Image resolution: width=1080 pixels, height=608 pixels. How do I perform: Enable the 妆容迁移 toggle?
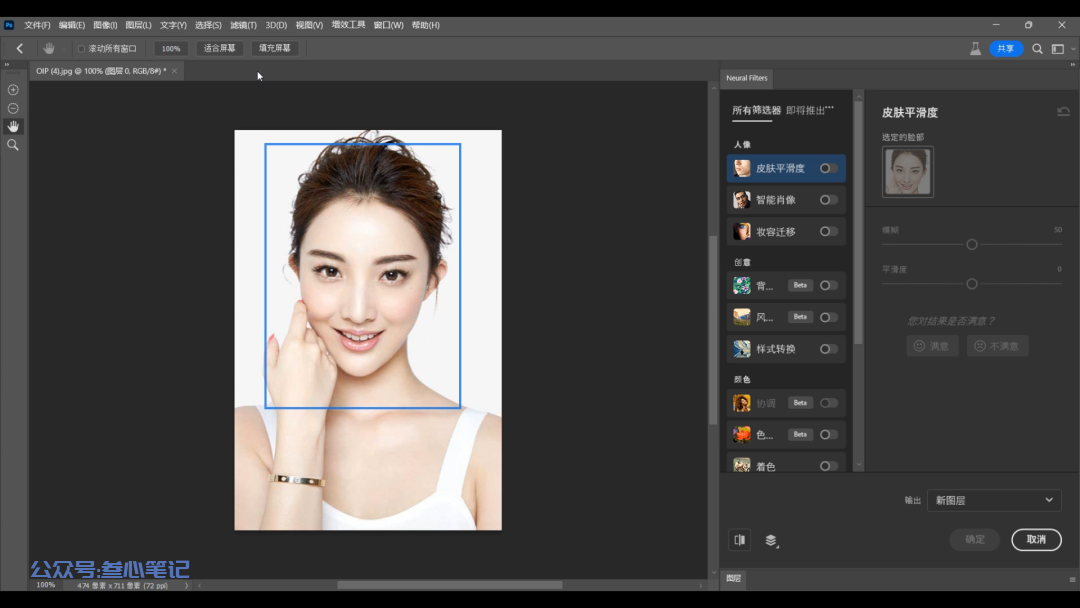tap(829, 231)
